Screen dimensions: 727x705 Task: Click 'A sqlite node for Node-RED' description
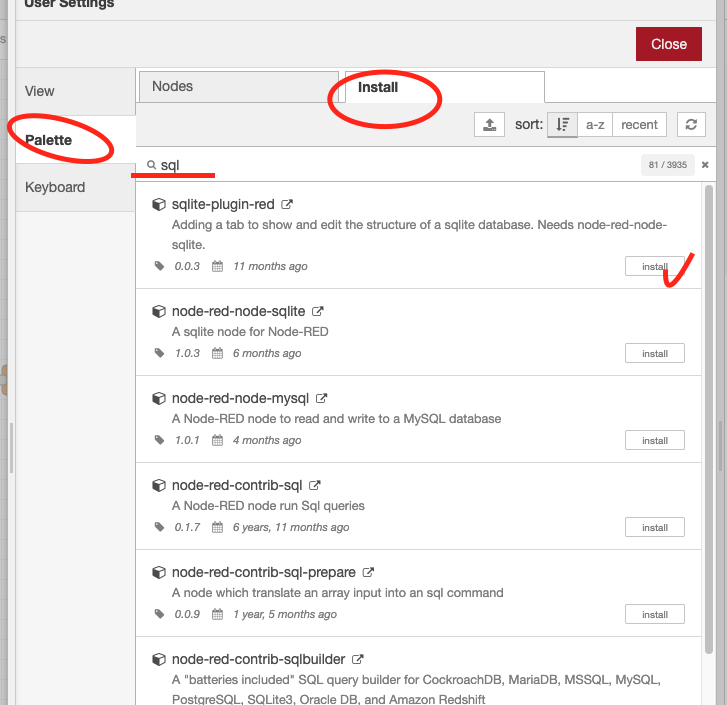250,332
